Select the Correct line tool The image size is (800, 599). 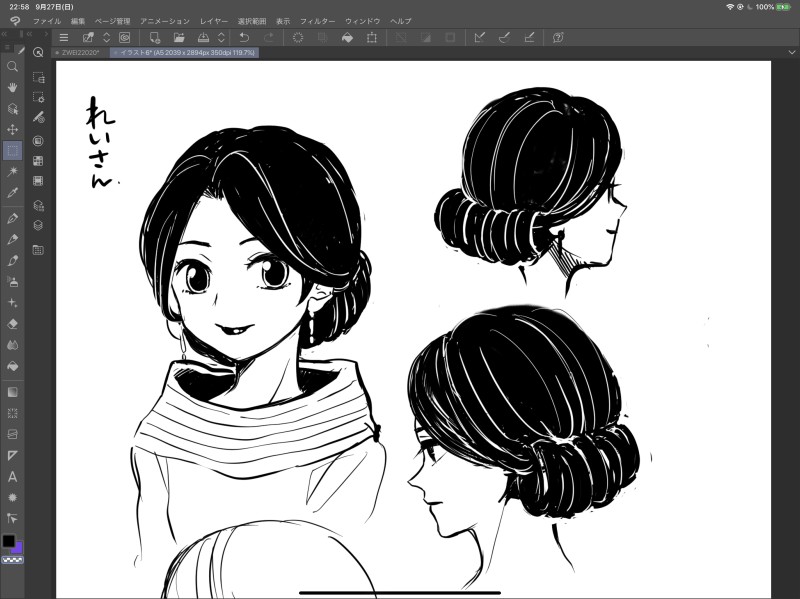pos(12,518)
